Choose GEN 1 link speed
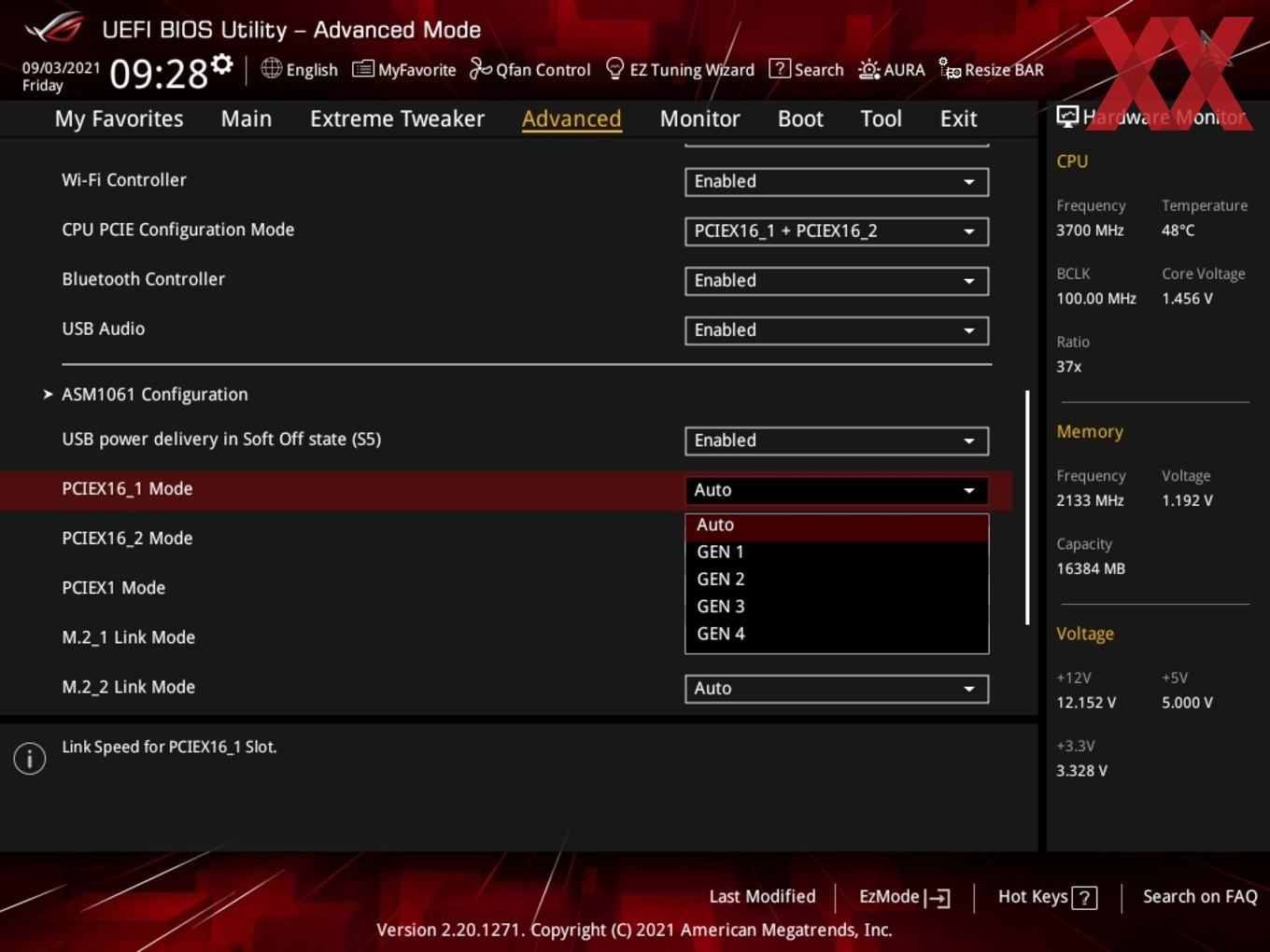1270x952 pixels. coord(837,553)
